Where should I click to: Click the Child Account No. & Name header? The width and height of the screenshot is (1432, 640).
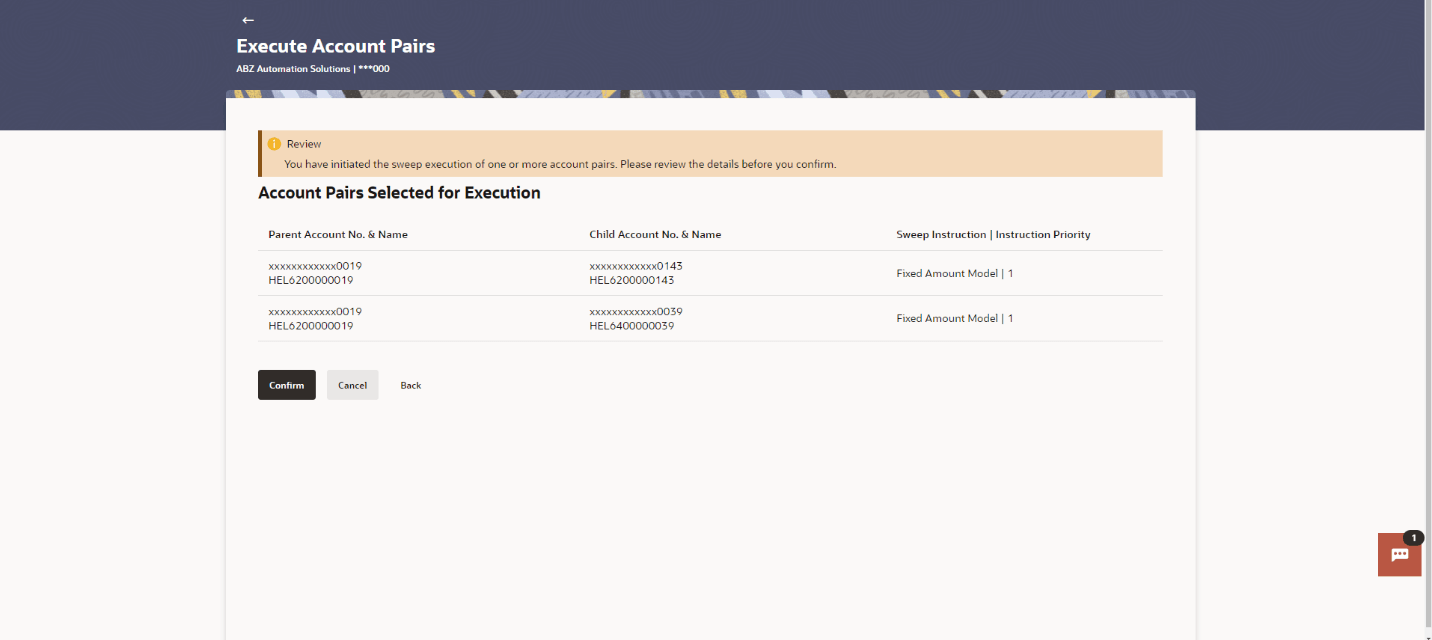[655, 235]
